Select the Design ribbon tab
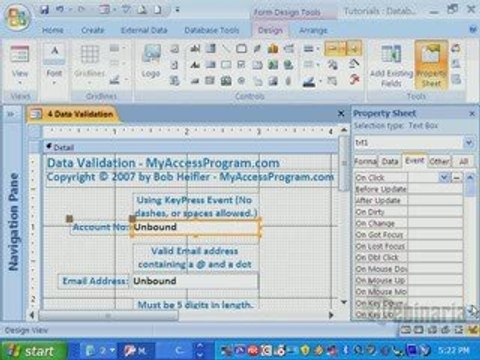This screenshot has height=360, width=480. coord(270,30)
